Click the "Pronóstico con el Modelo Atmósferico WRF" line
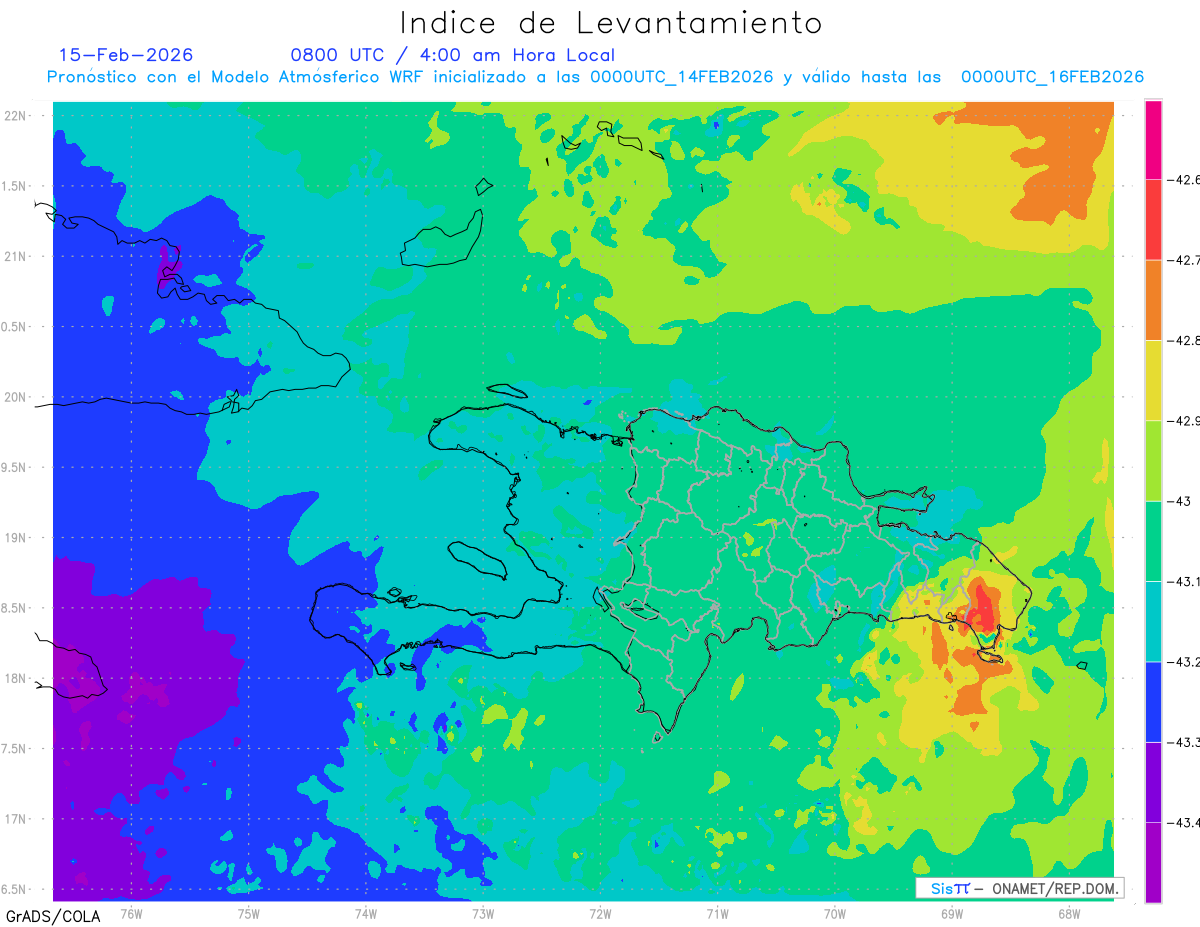The width and height of the screenshot is (1200, 927). point(595,77)
